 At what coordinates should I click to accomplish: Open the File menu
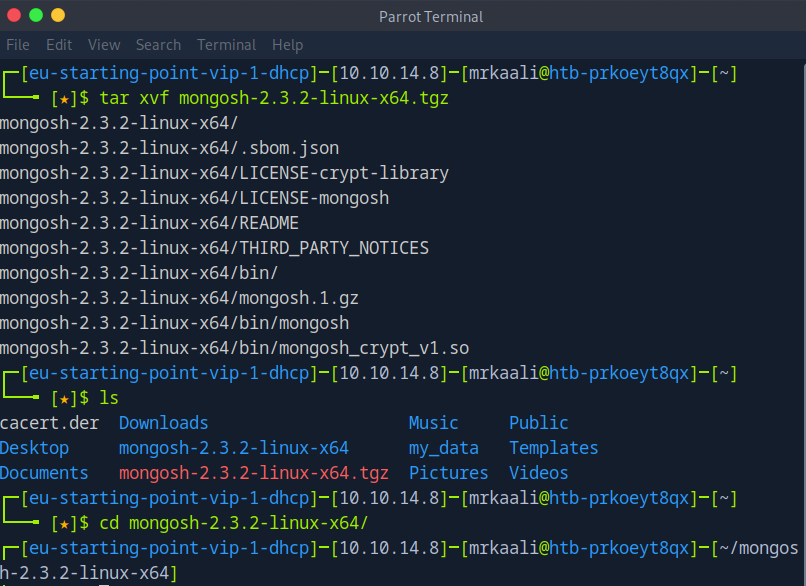[18, 45]
